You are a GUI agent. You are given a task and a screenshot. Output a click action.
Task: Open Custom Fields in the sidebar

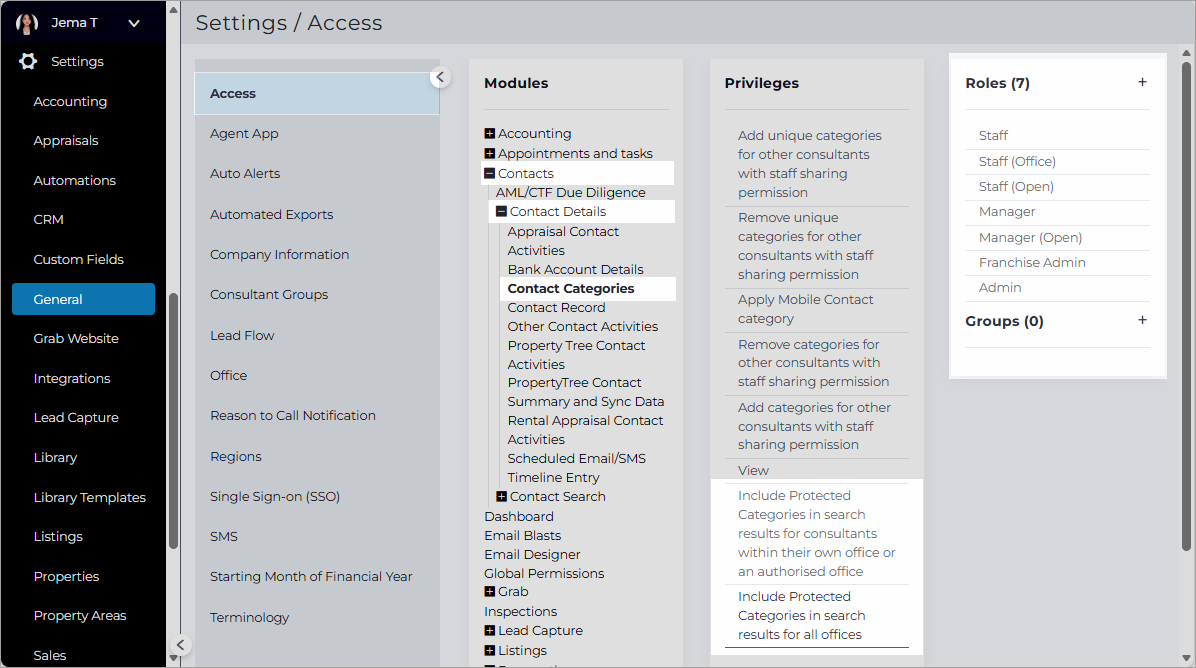pos(79,259)
